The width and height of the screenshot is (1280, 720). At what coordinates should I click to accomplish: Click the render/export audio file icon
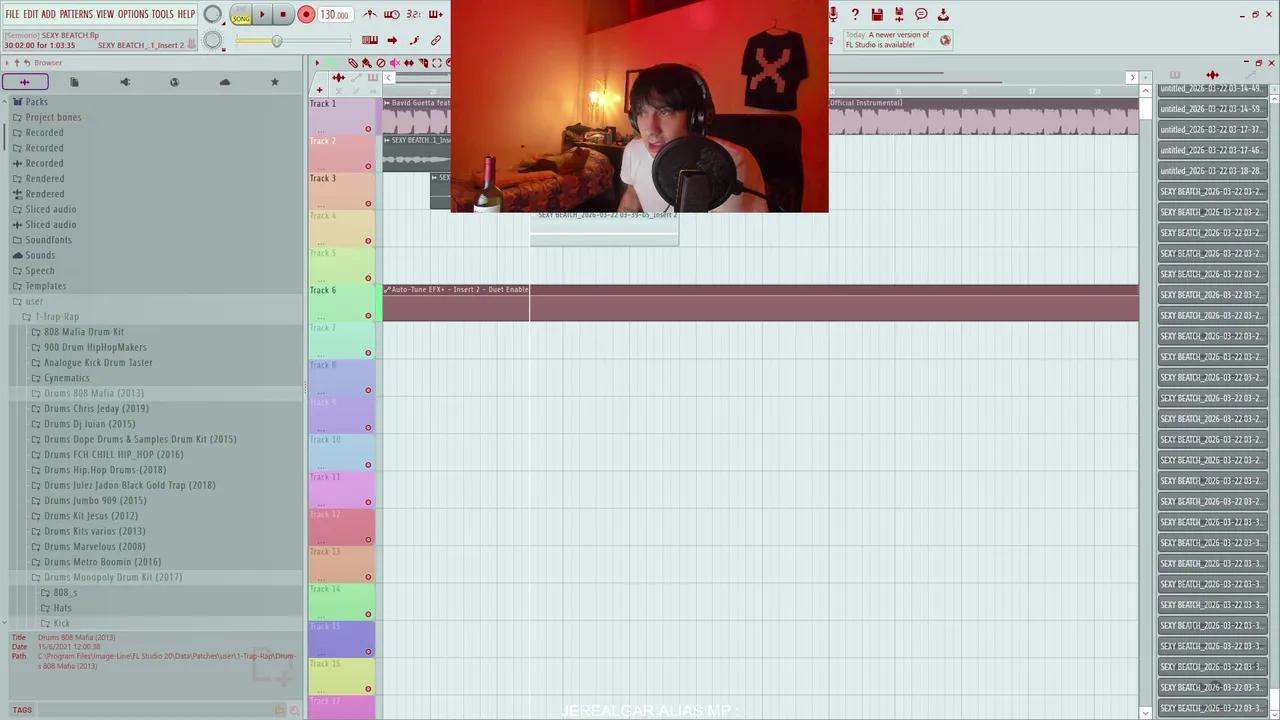pyautogui.click(x=899, y=14)
